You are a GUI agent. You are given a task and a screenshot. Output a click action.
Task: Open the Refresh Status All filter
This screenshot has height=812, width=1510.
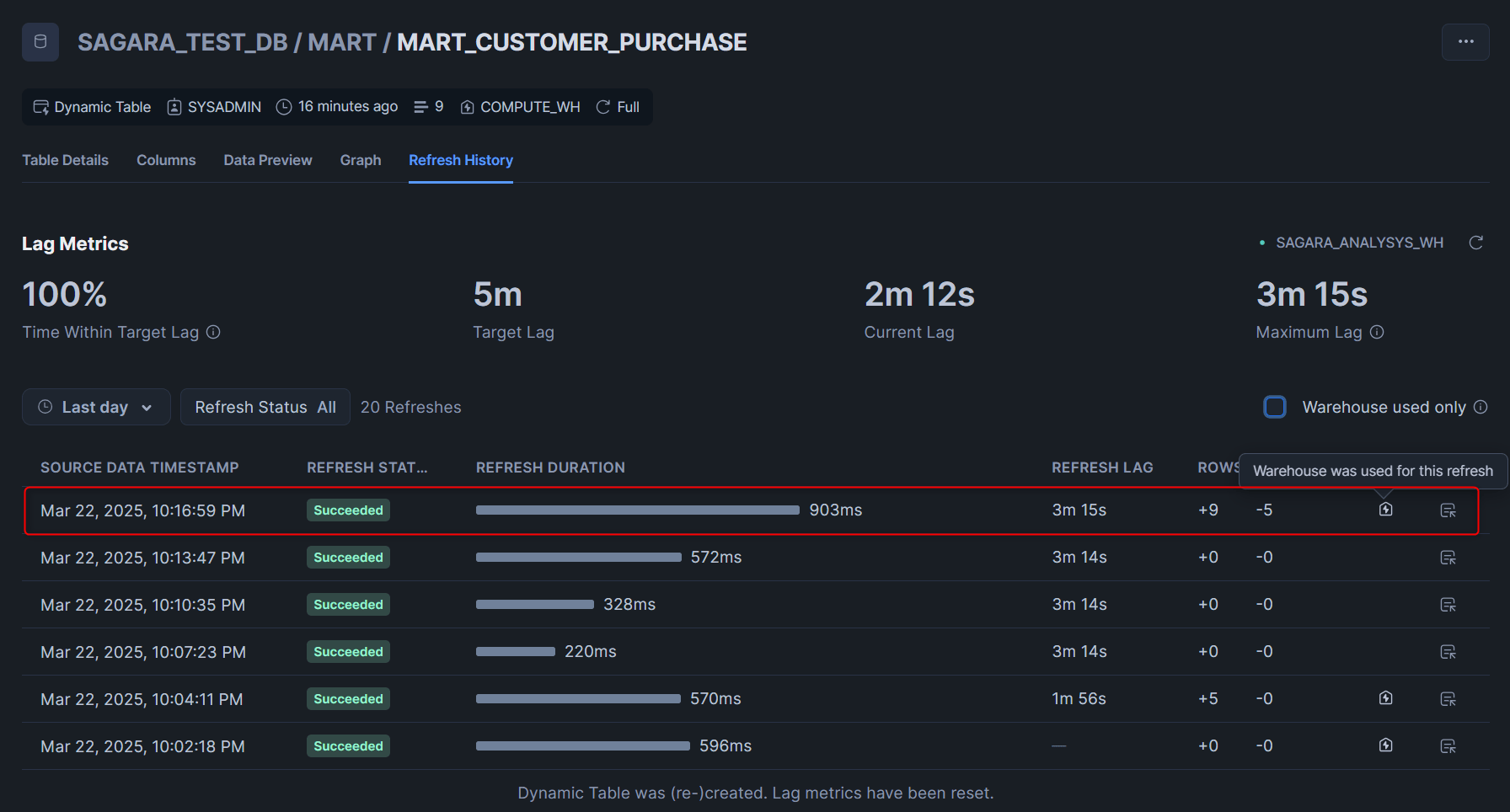pos(265,407)
